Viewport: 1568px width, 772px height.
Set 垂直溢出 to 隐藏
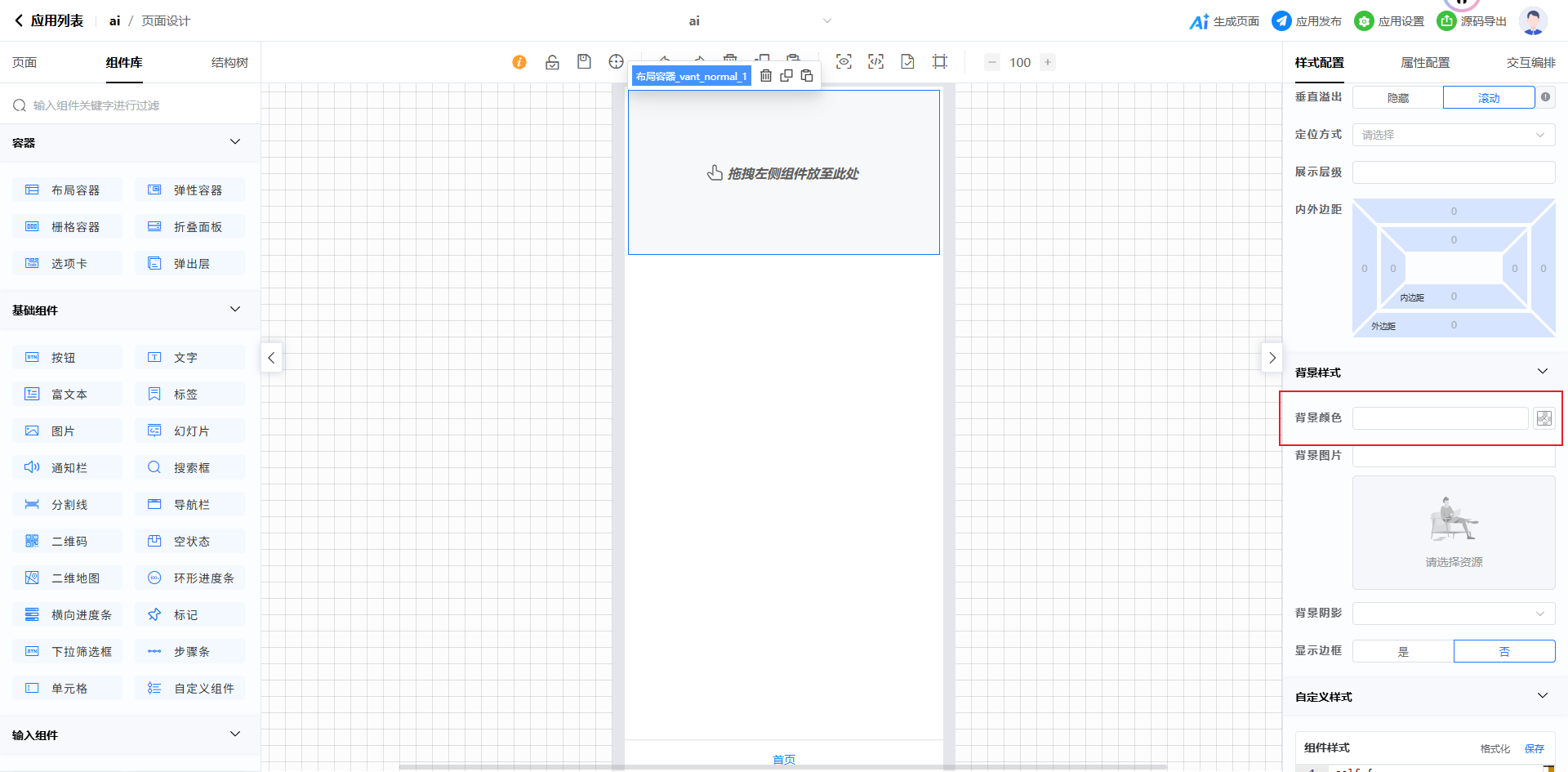click(x=1397, y=98)
